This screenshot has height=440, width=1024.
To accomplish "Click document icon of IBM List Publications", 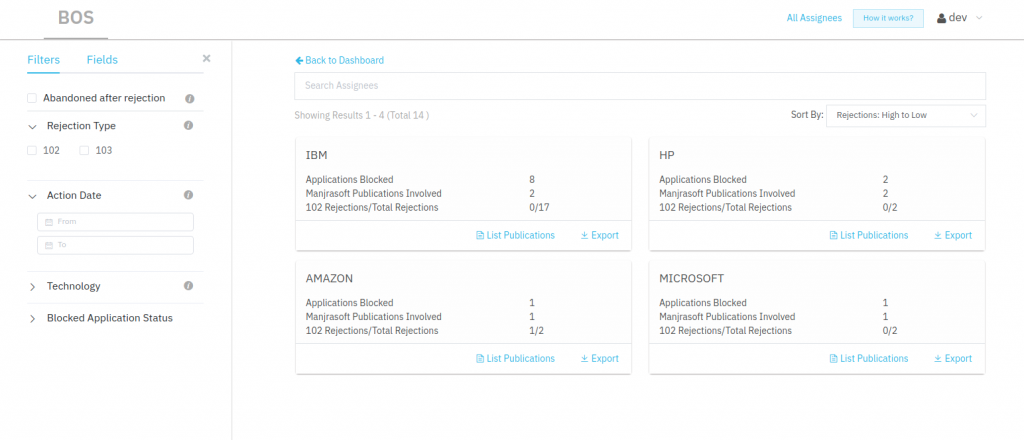I will (x=480, y=235).
